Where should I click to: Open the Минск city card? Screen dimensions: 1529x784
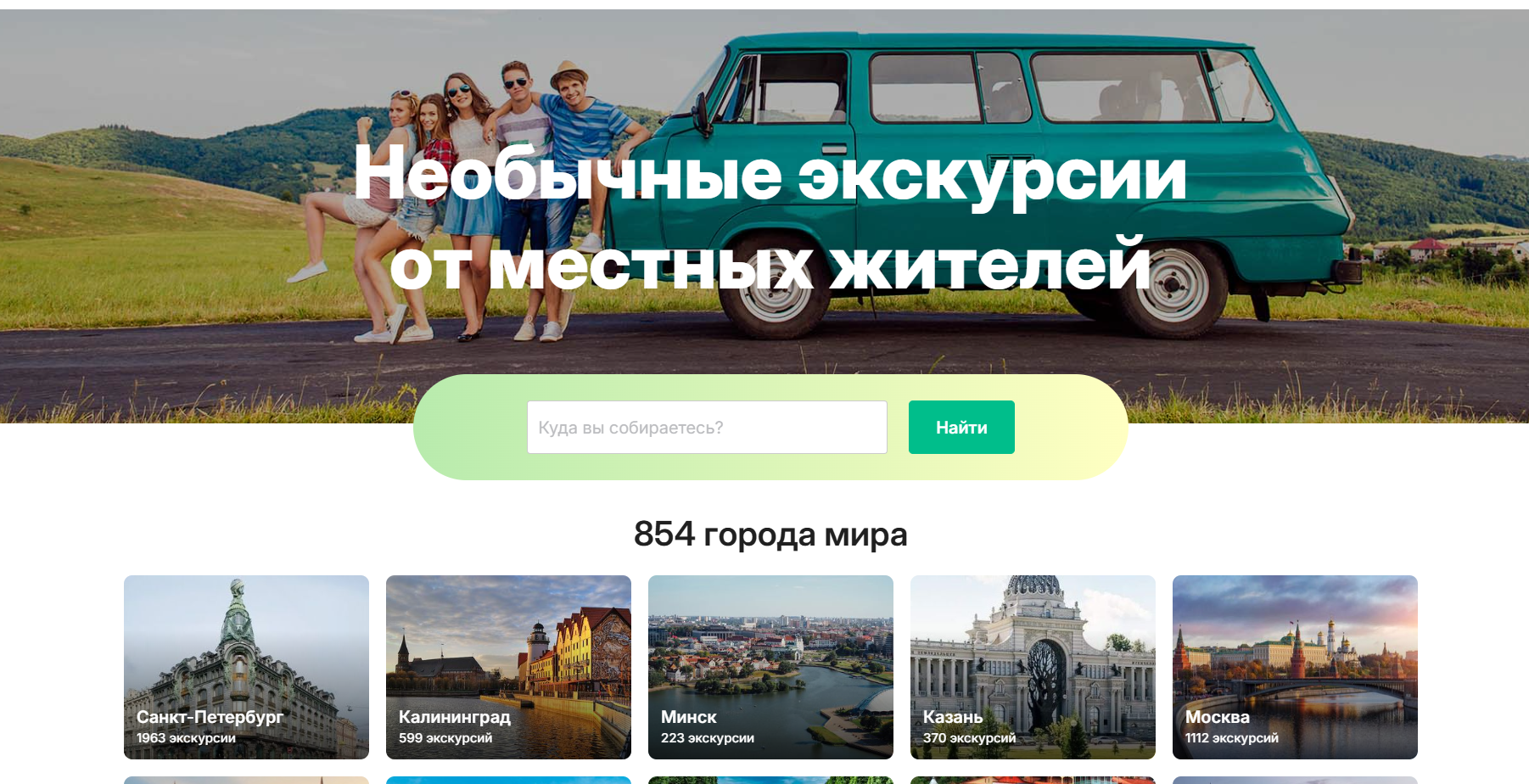click(x=770, y=667)
